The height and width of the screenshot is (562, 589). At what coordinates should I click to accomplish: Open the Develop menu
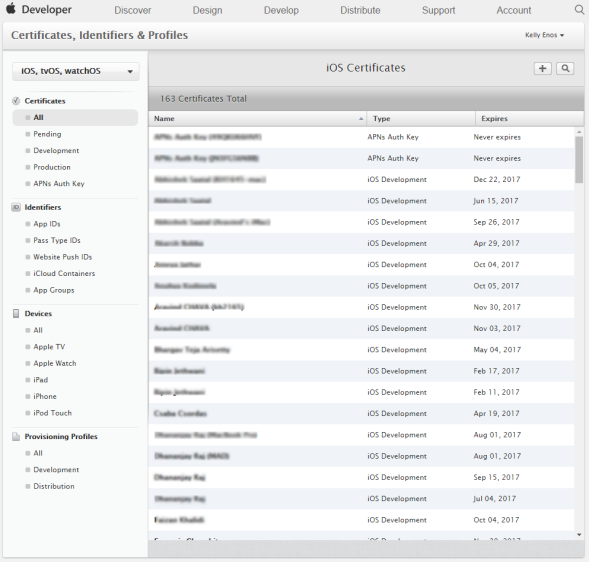coord(281,10)
